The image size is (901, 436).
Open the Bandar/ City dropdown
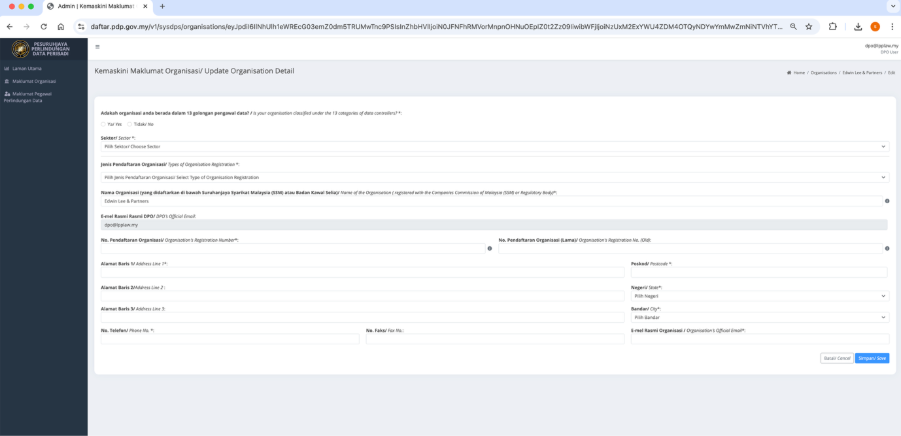tap(759, 318)
